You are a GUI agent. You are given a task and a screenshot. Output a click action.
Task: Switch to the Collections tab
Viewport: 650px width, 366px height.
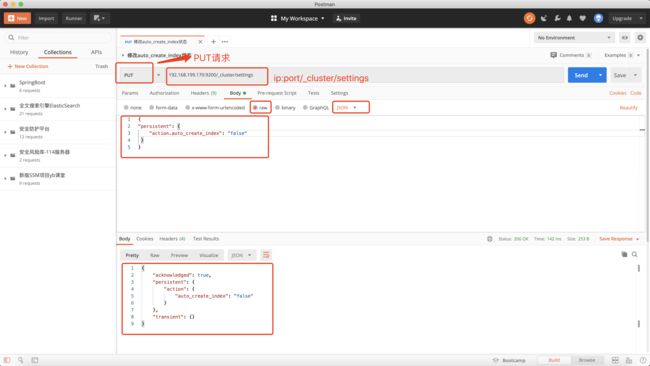(x=58, y=52)
